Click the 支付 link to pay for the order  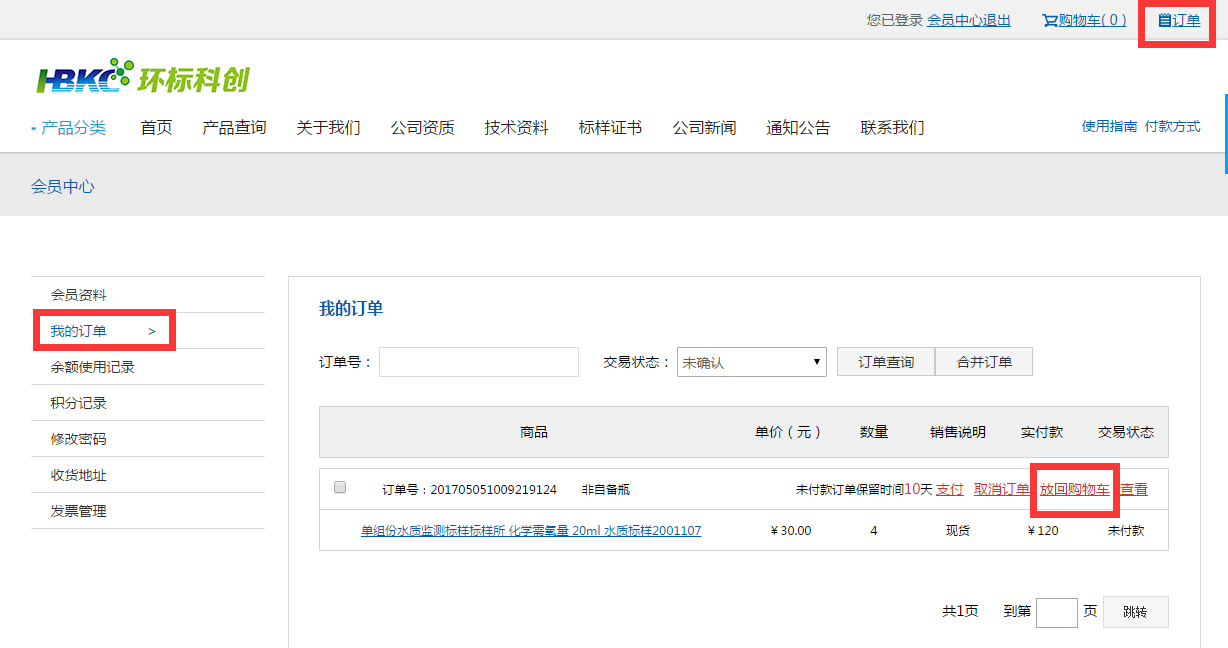point(949,489)
